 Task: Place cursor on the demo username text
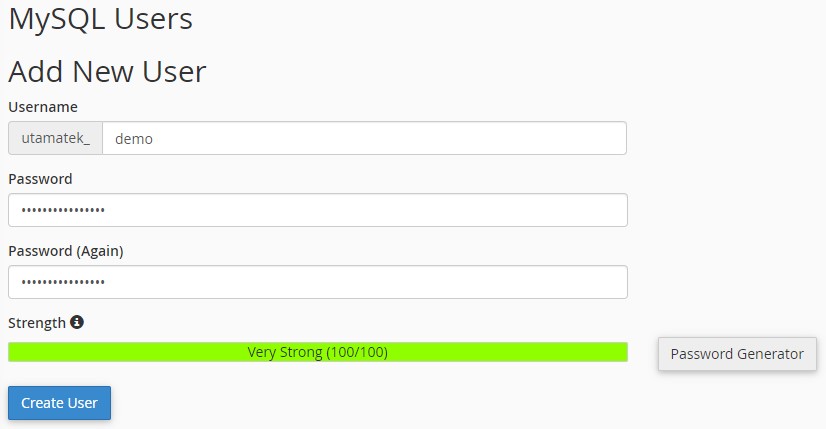(x=134, y=139)
